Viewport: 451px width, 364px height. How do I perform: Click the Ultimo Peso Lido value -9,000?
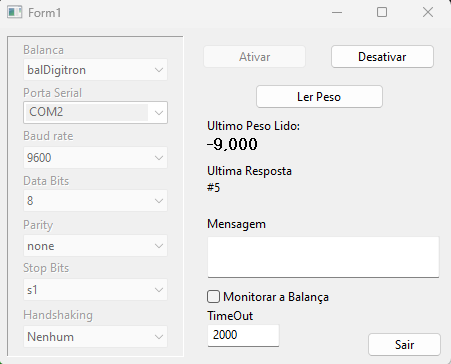[x=232, y=144]
